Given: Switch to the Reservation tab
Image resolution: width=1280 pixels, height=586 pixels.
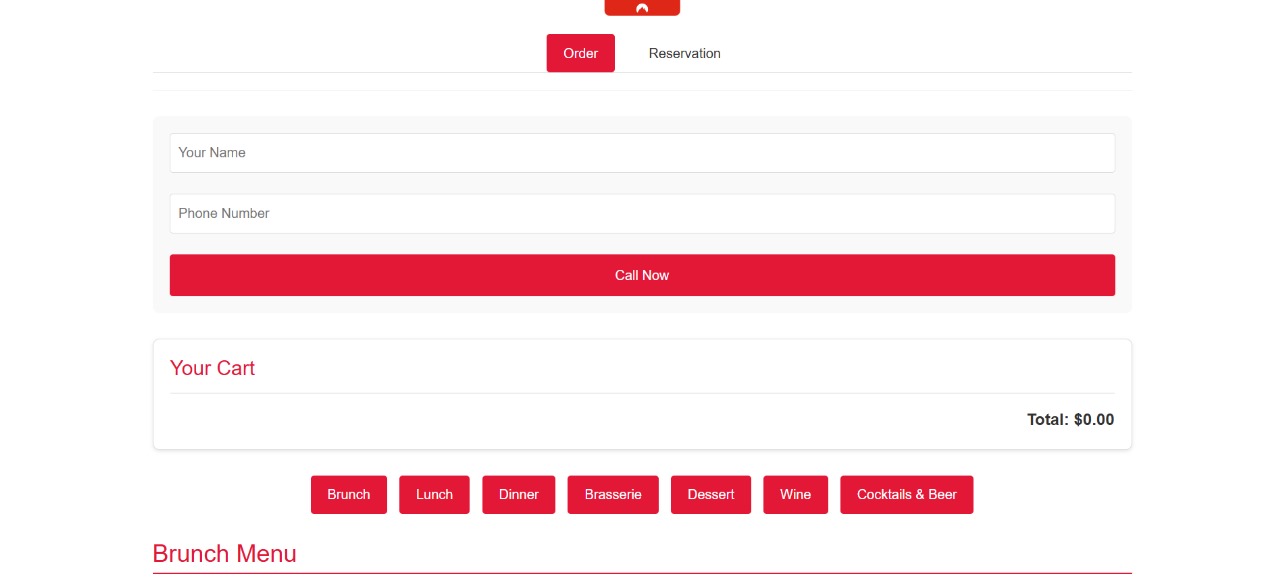Looking at the screenshot, I should [x=684, y=53].
